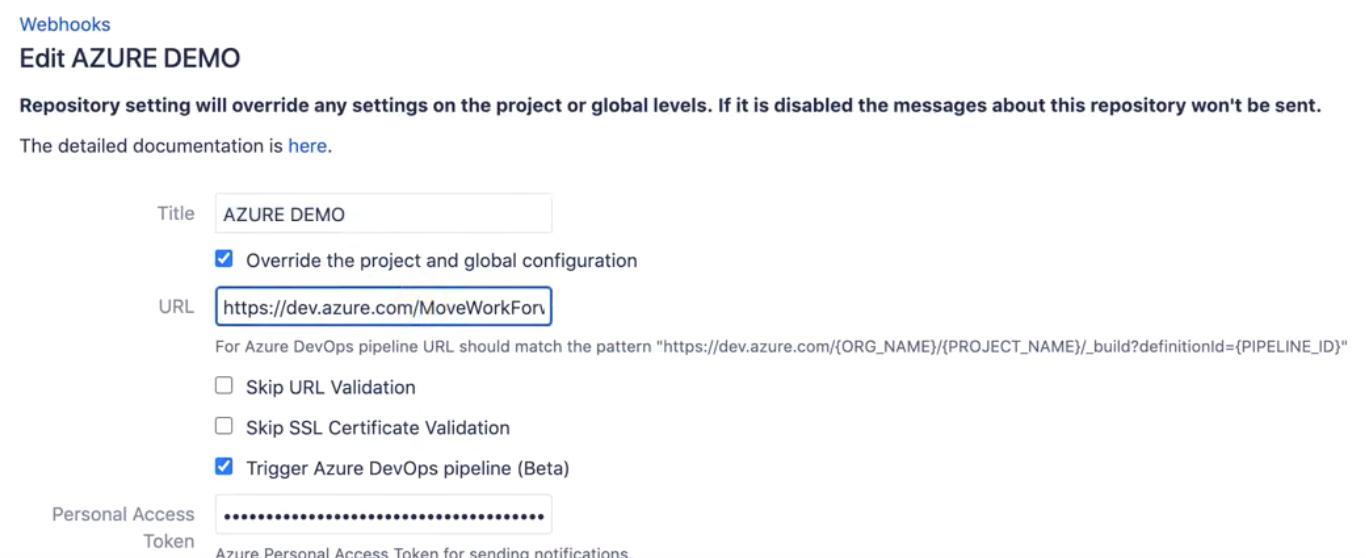Disable the Trigger Azure DevOps pipeline checkbox
Image resolution: width=1366 pixels, height=558 pixels.
(224, 467)
